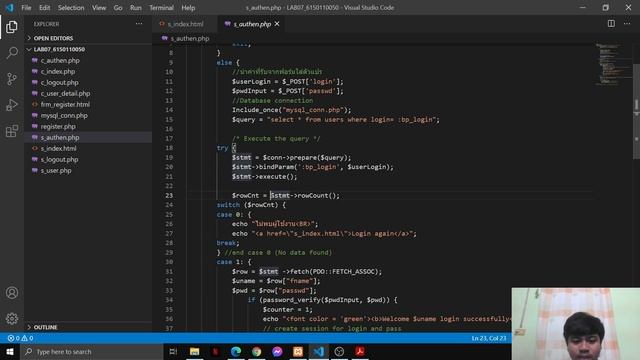Open the Run and Debug view

pyautogui.click(x=12, y=105)
